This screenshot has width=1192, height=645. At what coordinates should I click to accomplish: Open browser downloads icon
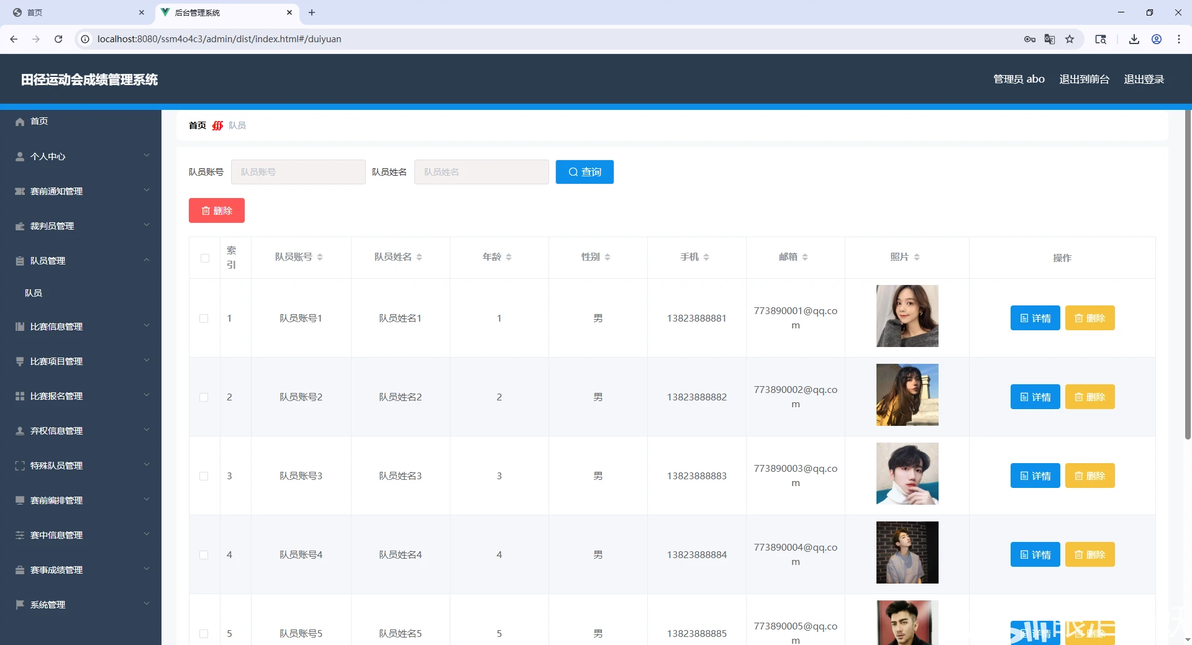[1133, 39]
